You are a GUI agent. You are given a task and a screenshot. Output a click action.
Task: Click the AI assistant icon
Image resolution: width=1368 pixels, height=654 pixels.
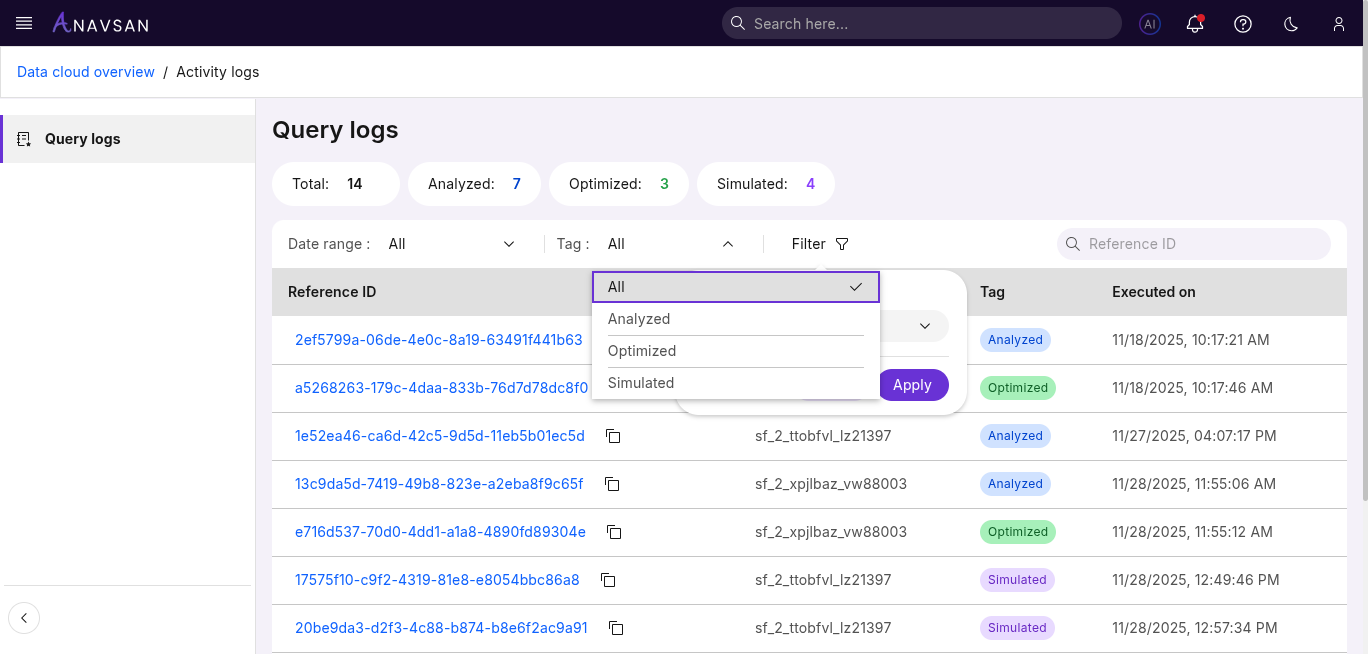(x=1150, y=24)
